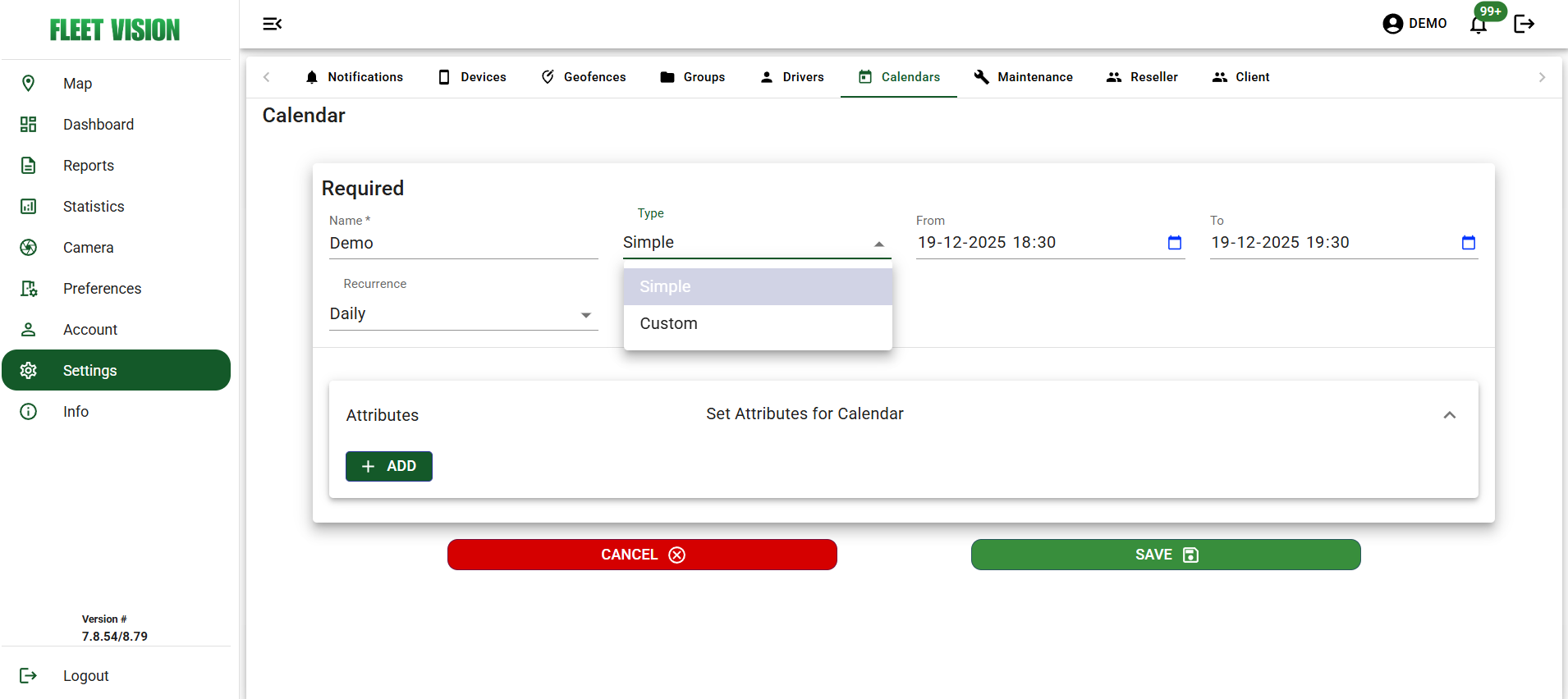1568x699 pixels.
Task: Click the Geofences tab icon
Action: click(548, 77)
